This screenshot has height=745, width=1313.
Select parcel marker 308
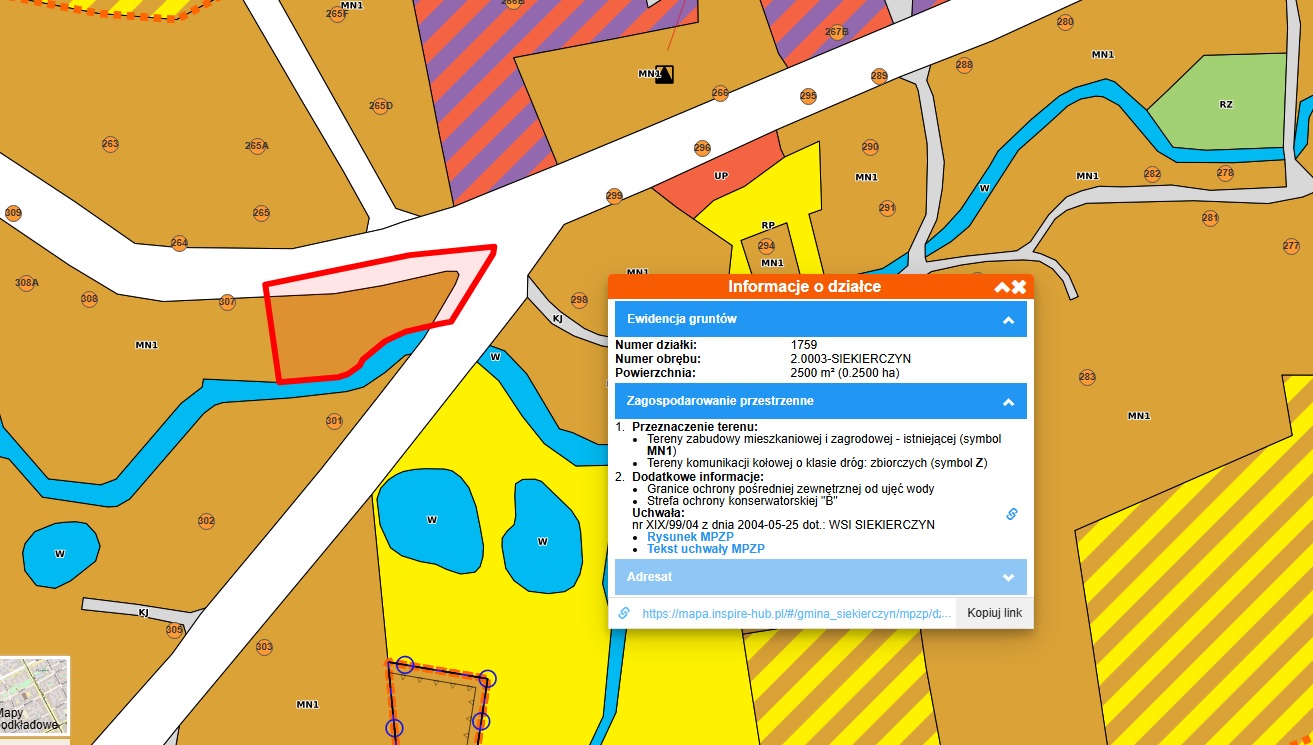pyautogui.click(x=89, y=299)
